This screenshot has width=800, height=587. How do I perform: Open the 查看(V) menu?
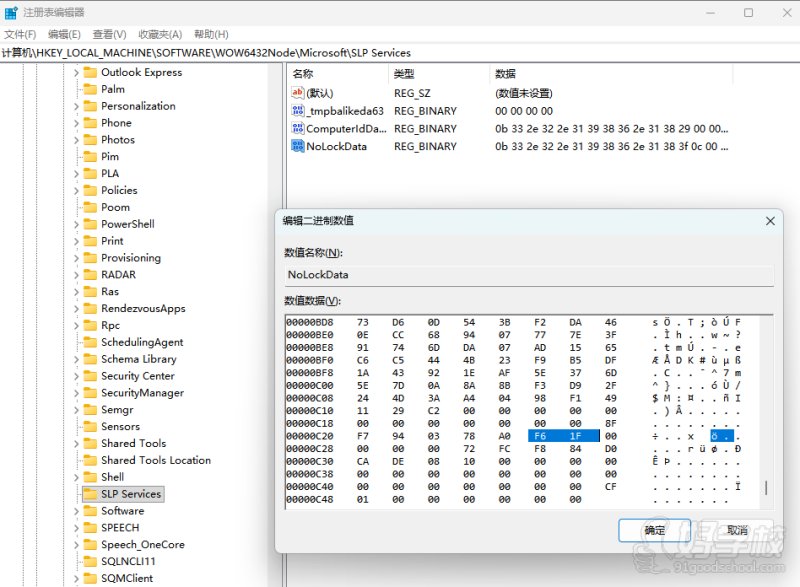(109, 34)
